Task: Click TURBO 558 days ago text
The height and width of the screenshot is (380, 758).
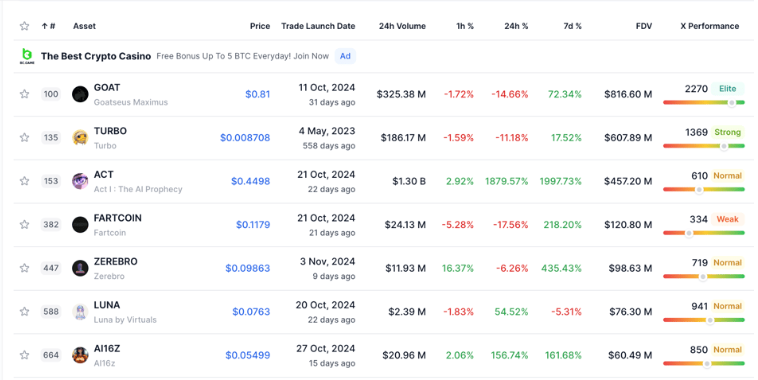Action: point(329,146)
